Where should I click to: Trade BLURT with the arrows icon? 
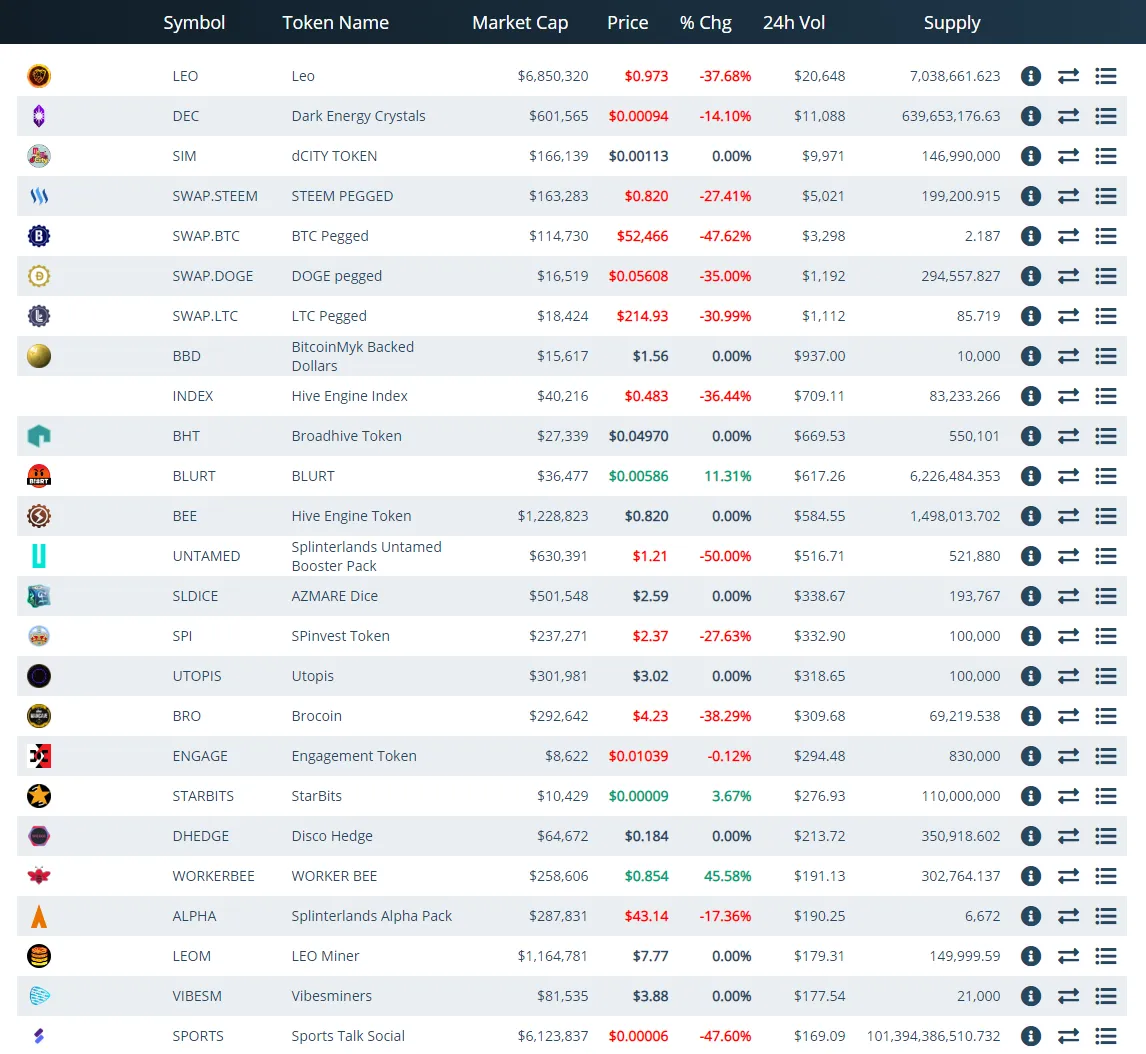[1069, 476]
